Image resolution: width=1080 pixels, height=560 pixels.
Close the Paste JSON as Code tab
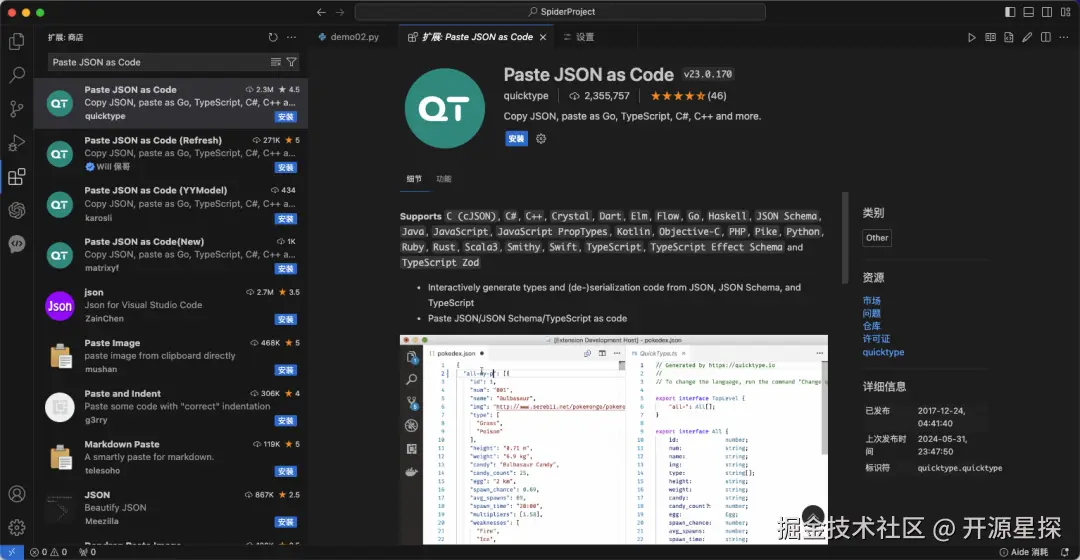[x=543, y=37]
